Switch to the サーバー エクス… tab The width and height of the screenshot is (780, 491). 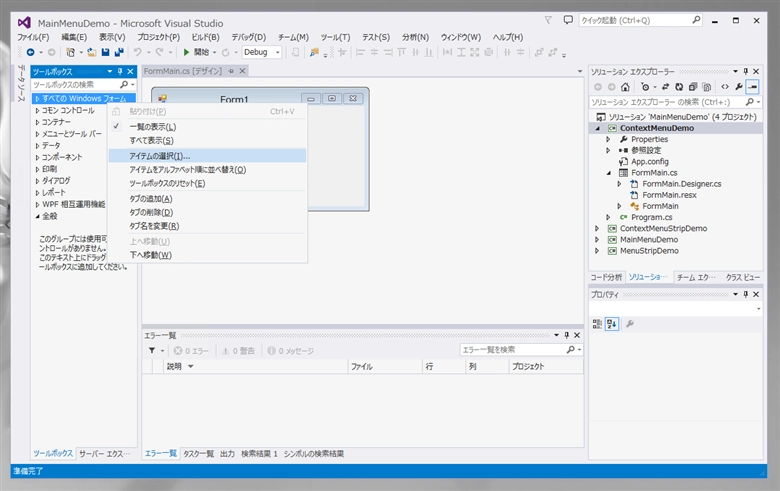(x=104, y=454)
